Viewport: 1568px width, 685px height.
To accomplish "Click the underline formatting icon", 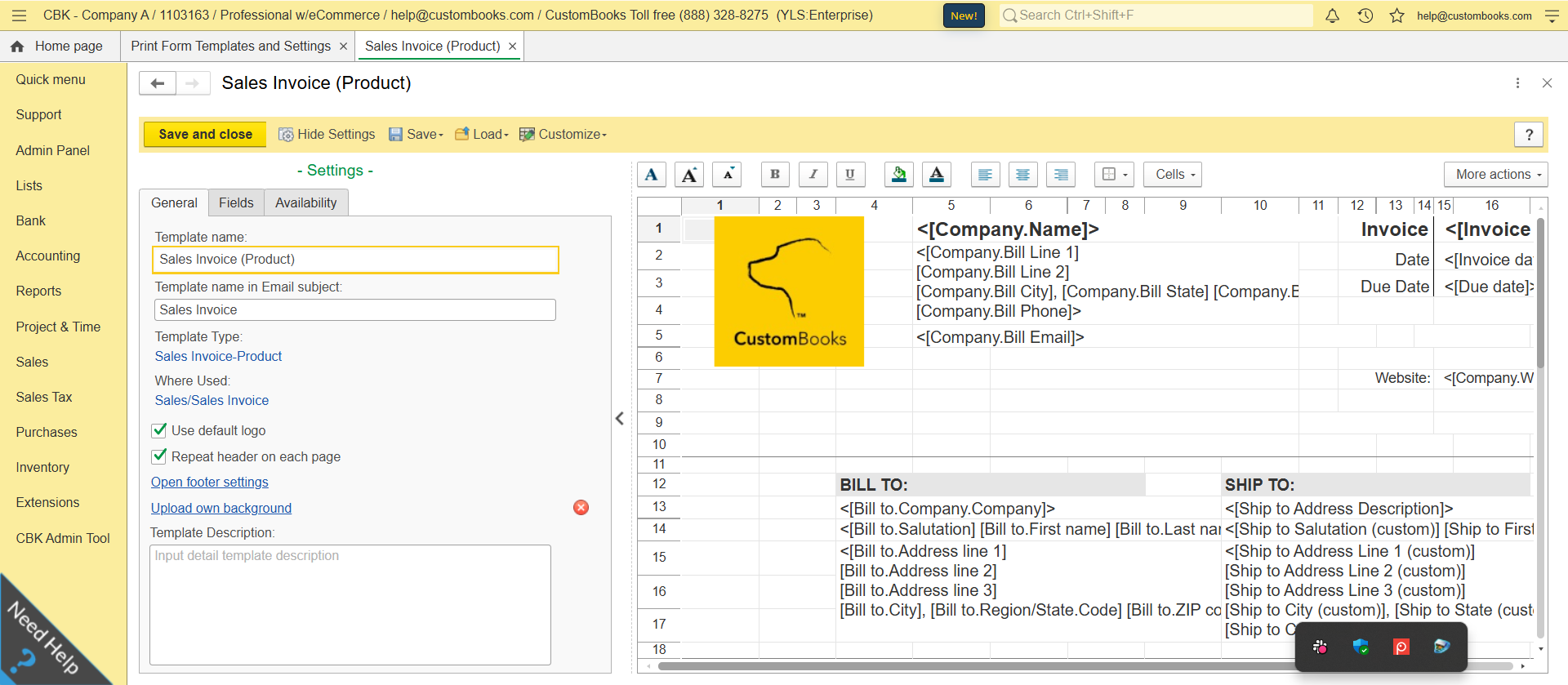I will coord(850,174).
